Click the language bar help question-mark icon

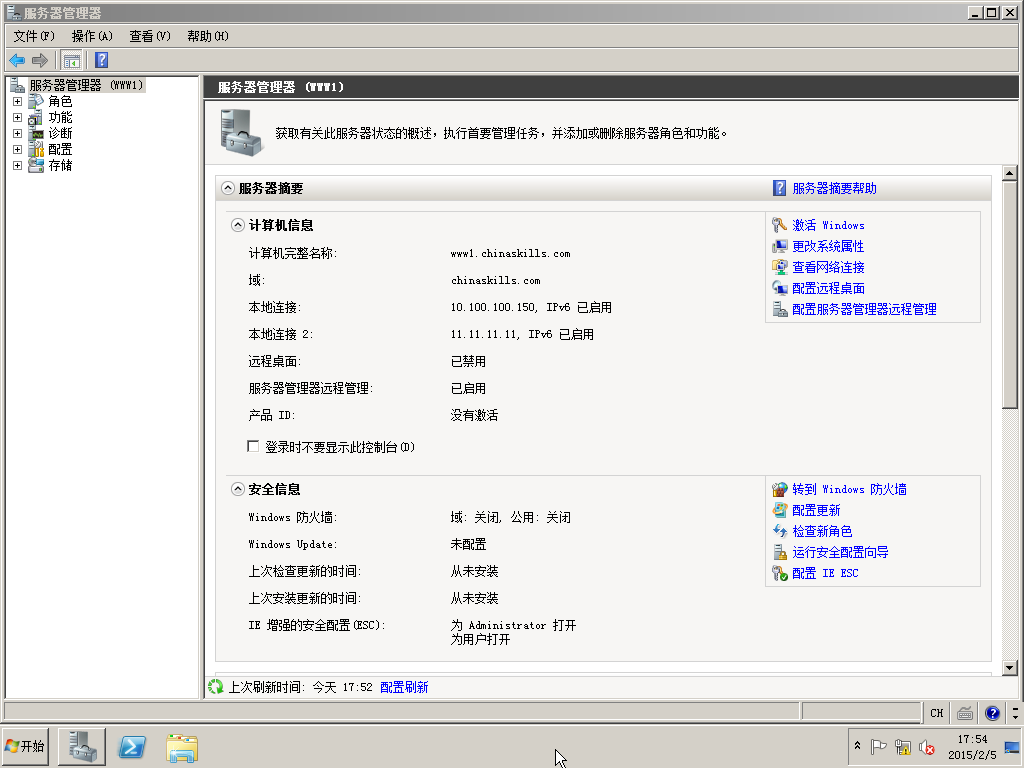click(992, 713)
